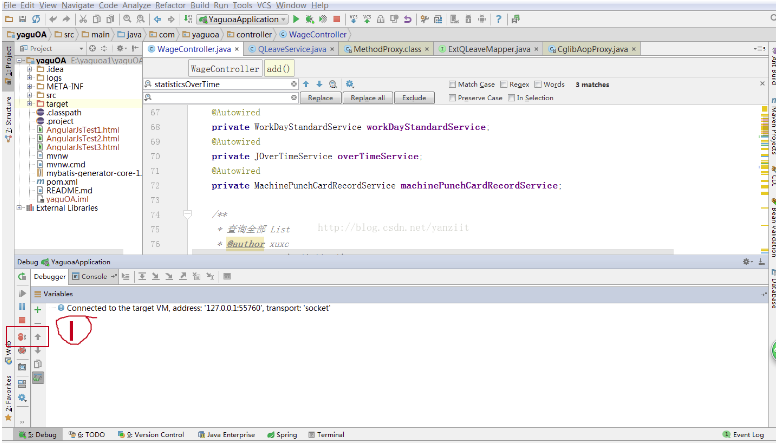Click the Replace button

pyautogui.click(x=320, y=98)
